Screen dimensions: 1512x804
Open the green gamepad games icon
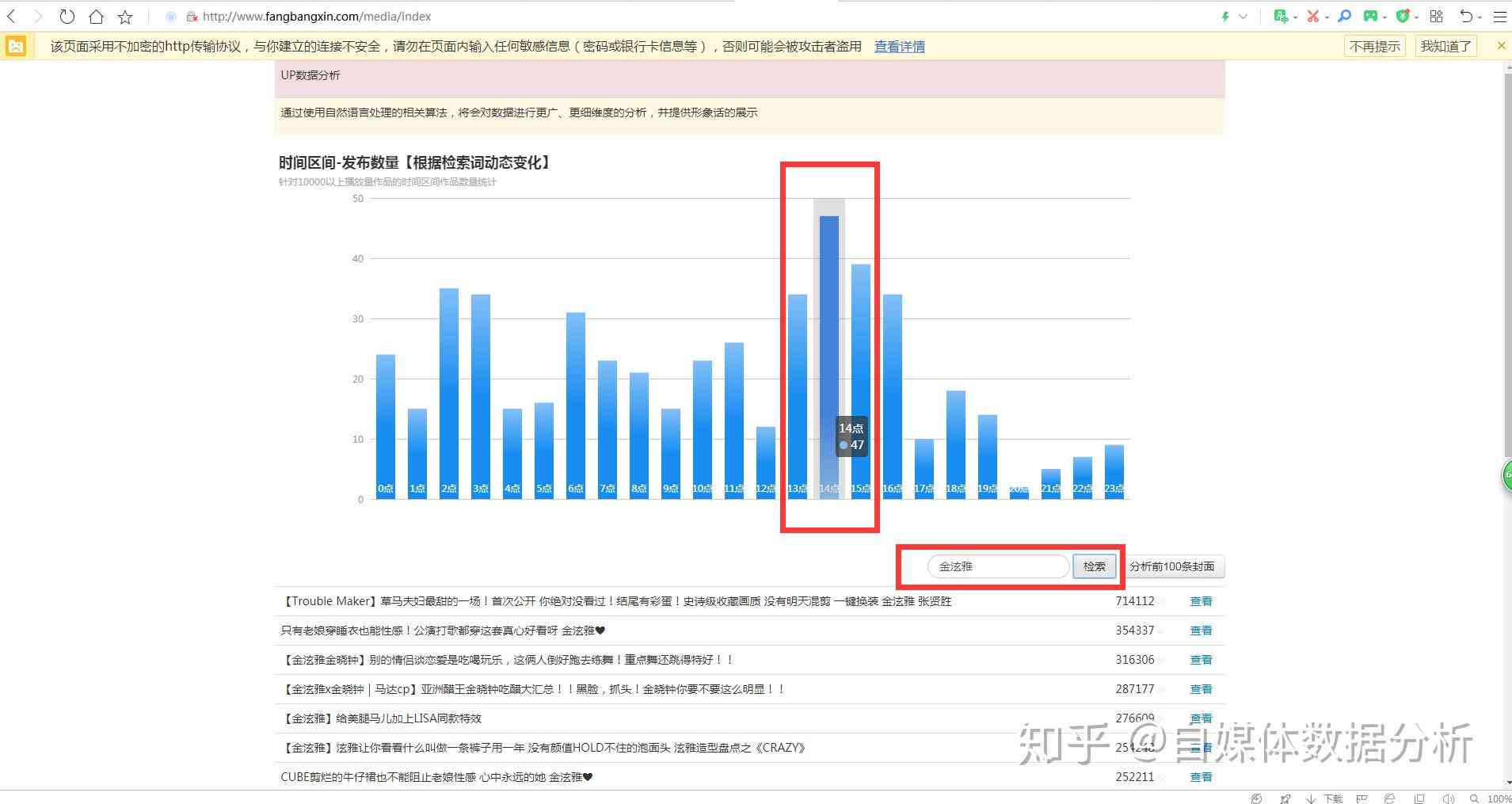(1370, 16)
